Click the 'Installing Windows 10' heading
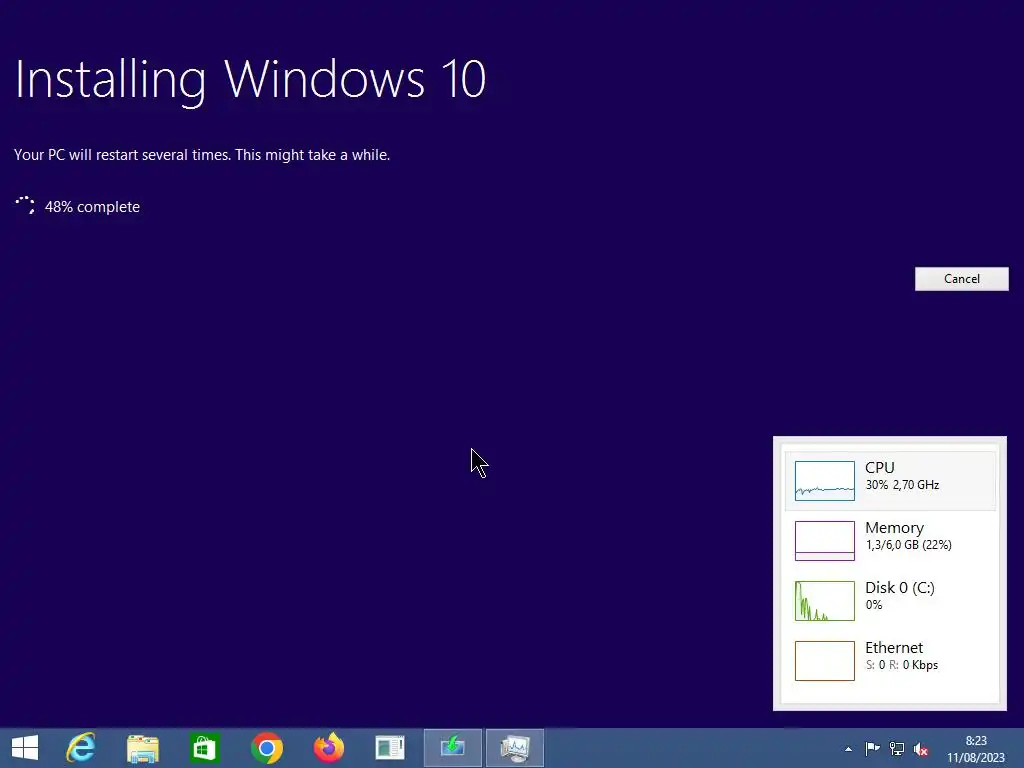Viewport: 1024px width, 768px height. pyautogui.click(x=250, y=80)
